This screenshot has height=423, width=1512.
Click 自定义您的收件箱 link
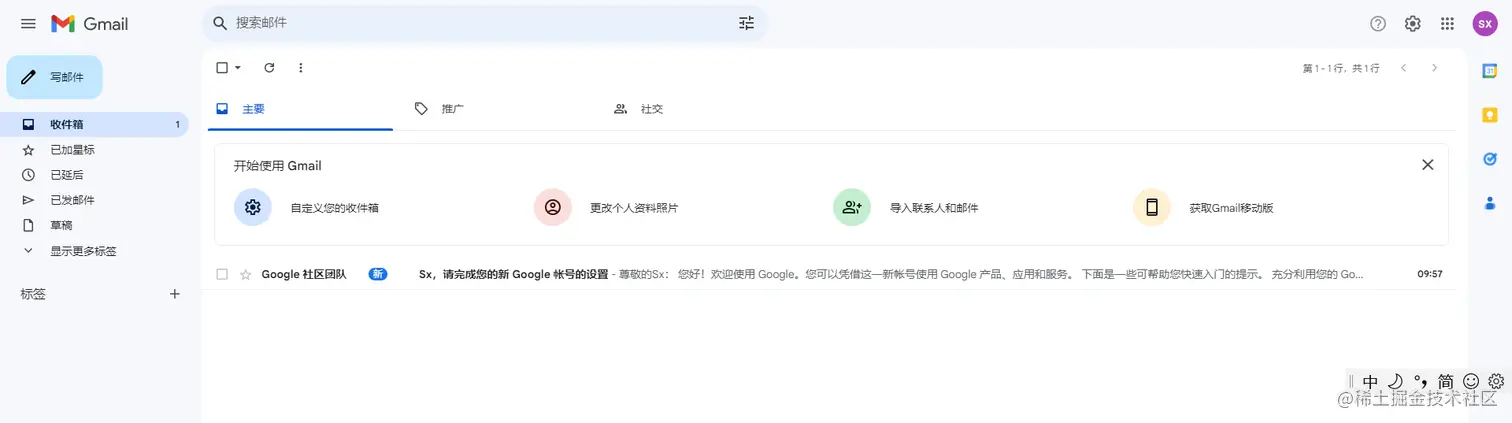(x=334, y=208)
